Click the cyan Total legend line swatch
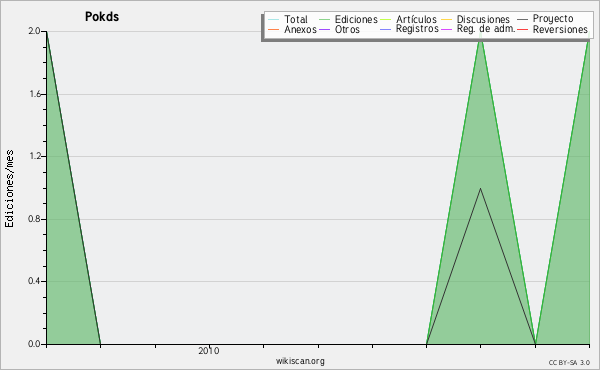 (x=274, y=19)
